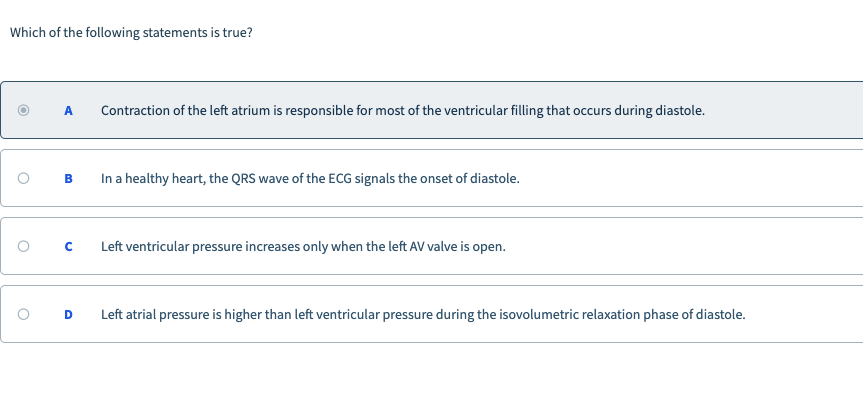Click the blue letter B label

(x=68, y=179)
